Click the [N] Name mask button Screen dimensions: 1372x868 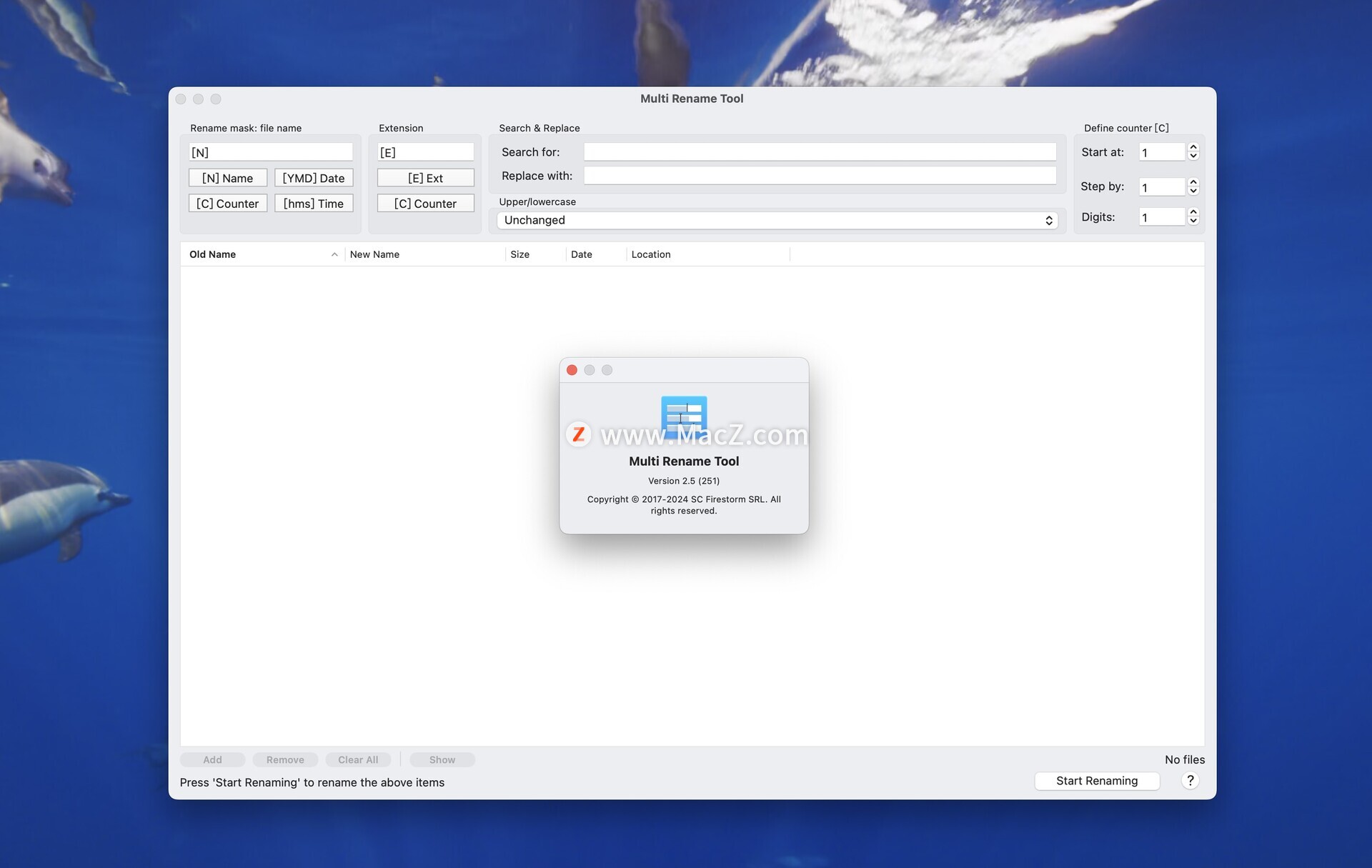coord(227,178)
